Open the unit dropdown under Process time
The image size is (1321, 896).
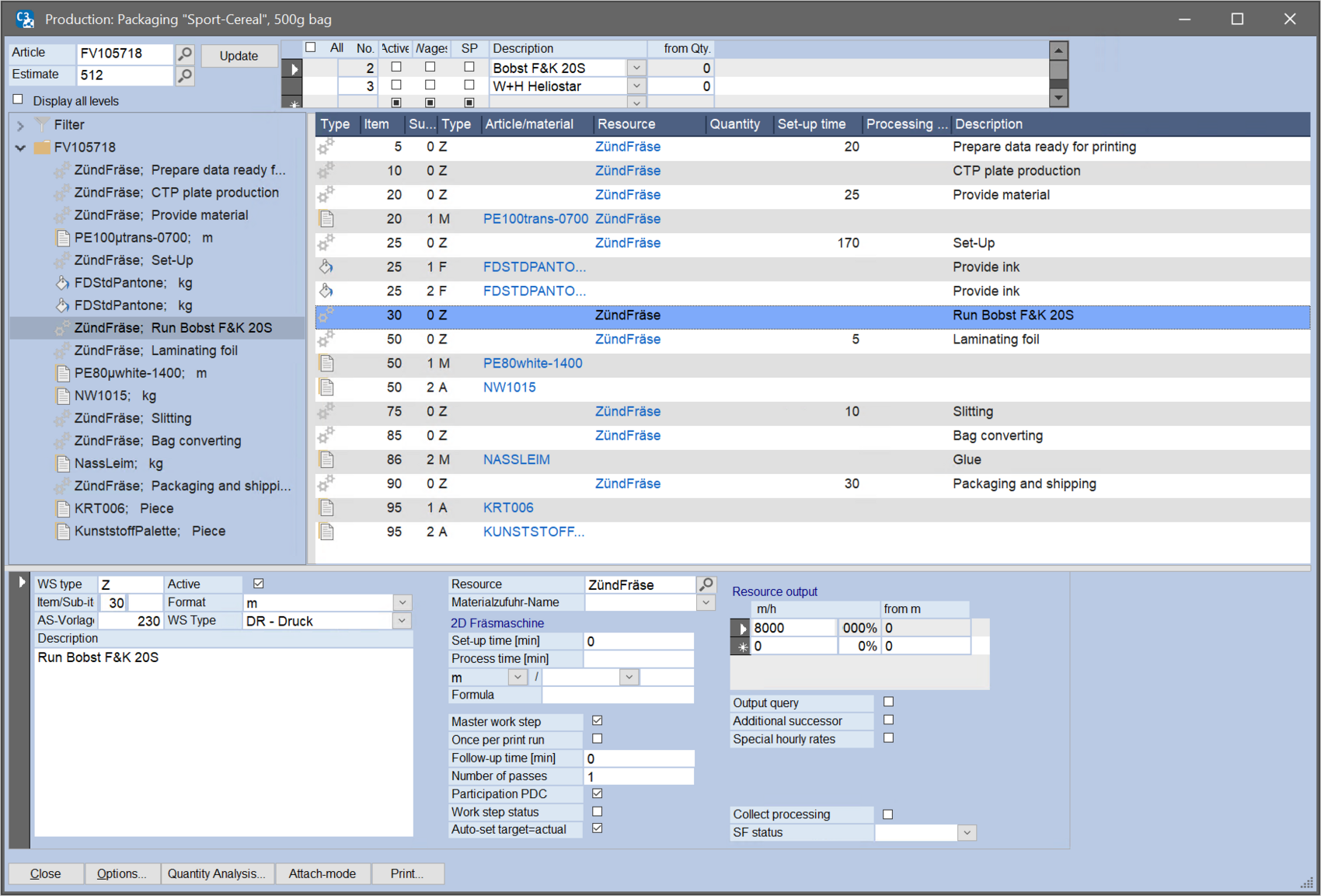point(518,678)
